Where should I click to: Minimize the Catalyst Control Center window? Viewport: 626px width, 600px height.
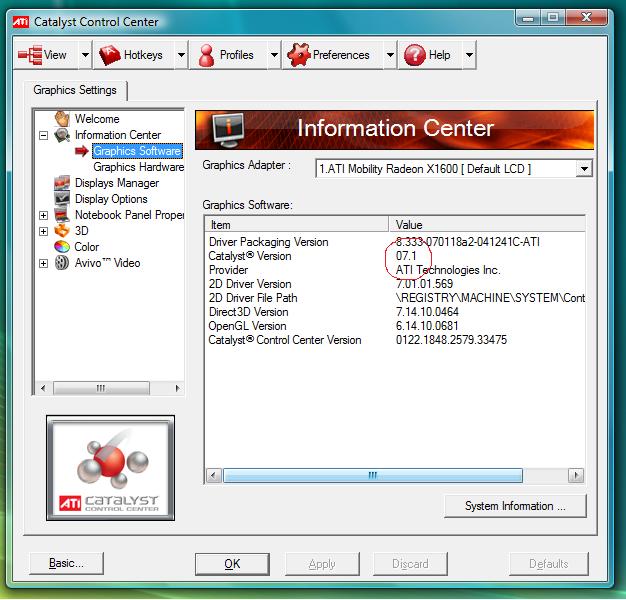528,18
